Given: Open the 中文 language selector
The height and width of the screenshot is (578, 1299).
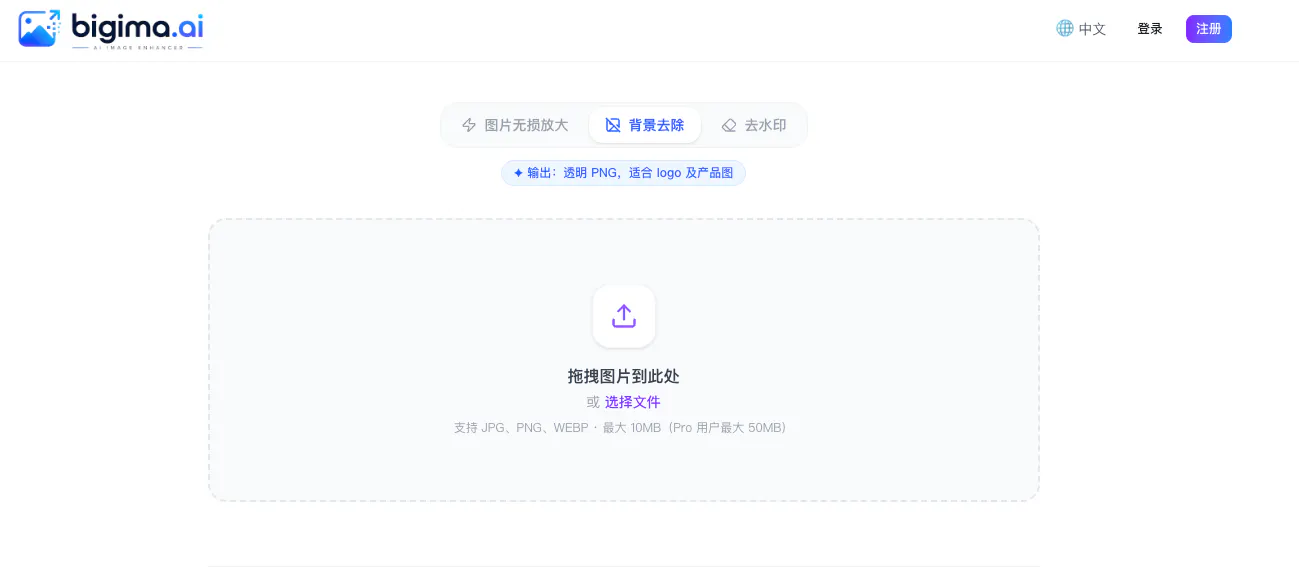Looking at the screenshot, I should click(1081, 29).
